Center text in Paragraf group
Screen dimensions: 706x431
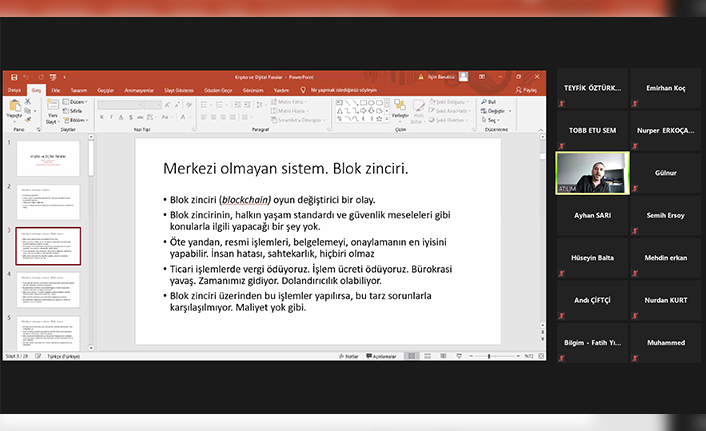213,117
